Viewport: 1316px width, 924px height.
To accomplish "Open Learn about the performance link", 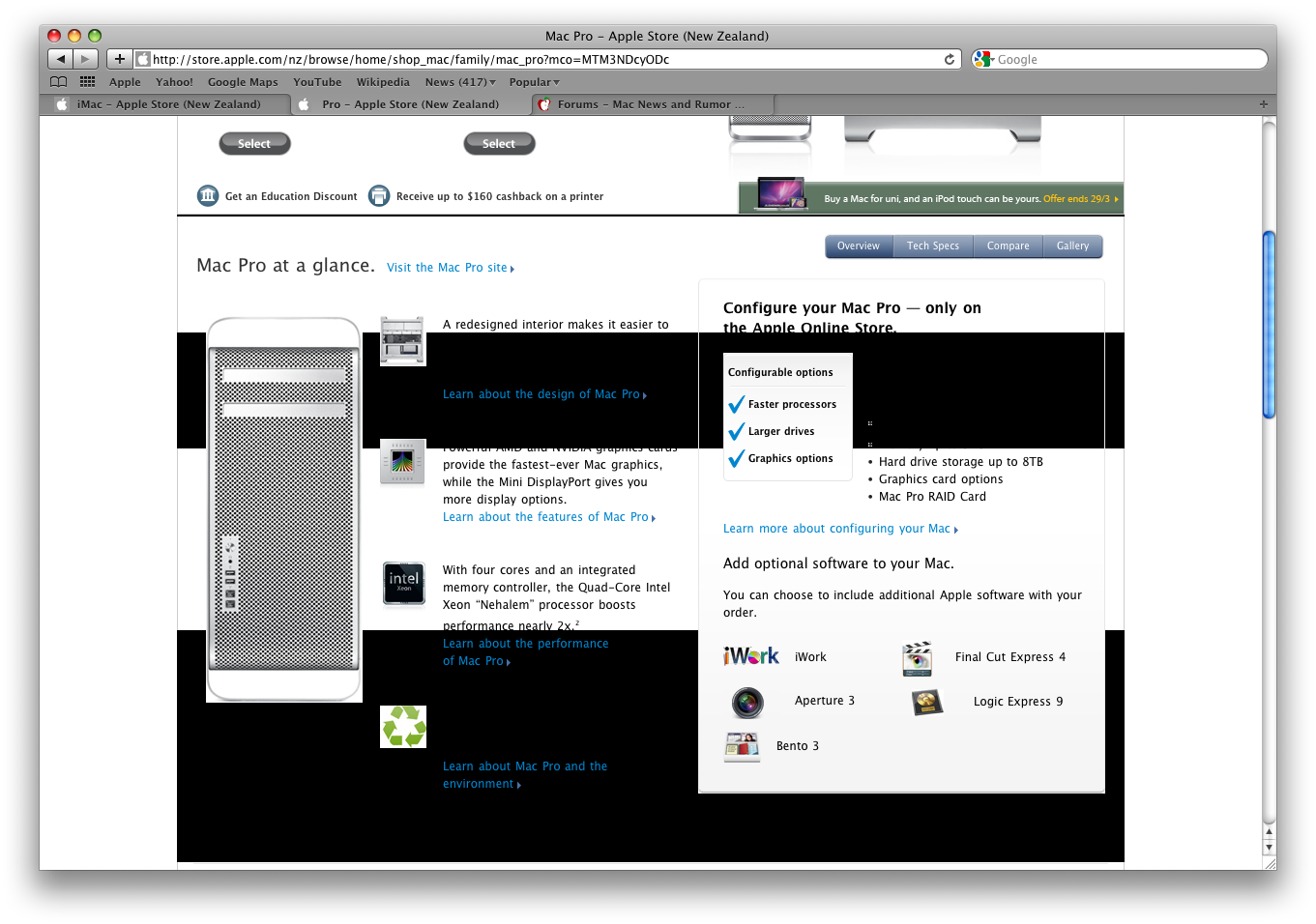I will click(x=525, y=652).
